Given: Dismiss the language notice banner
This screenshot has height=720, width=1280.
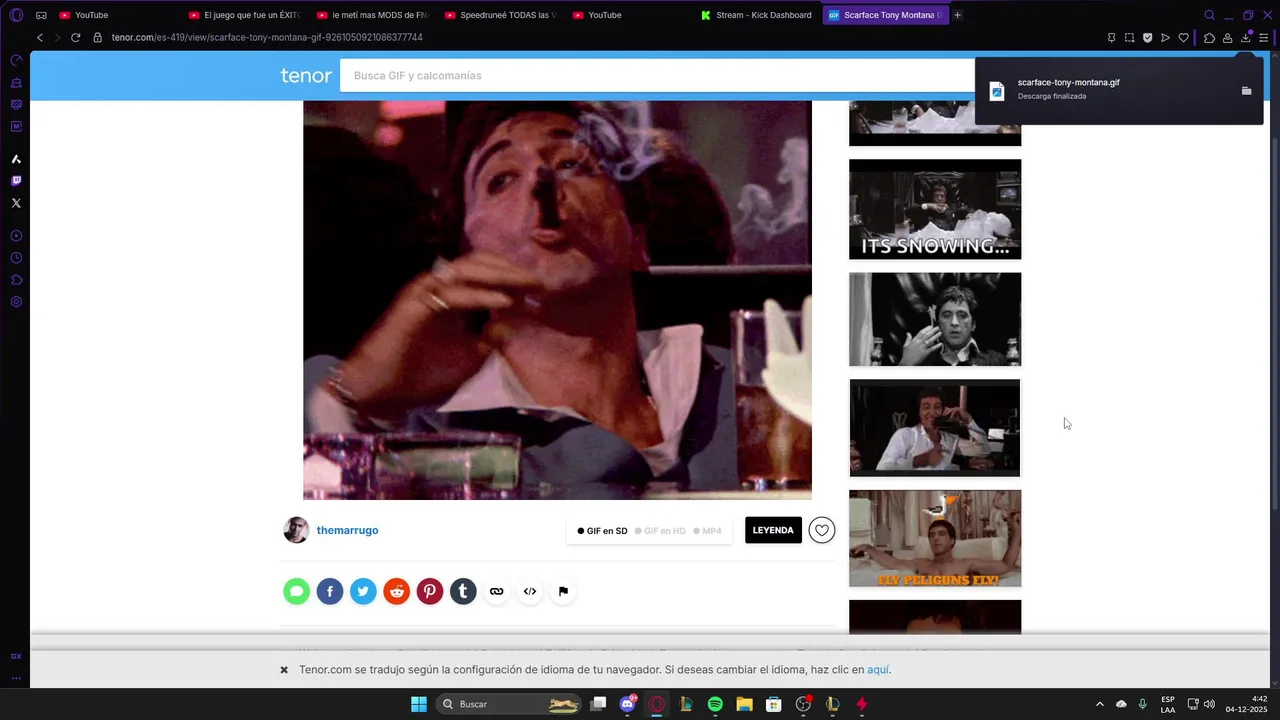Looking at the screenshot, I should pos(284,670).
